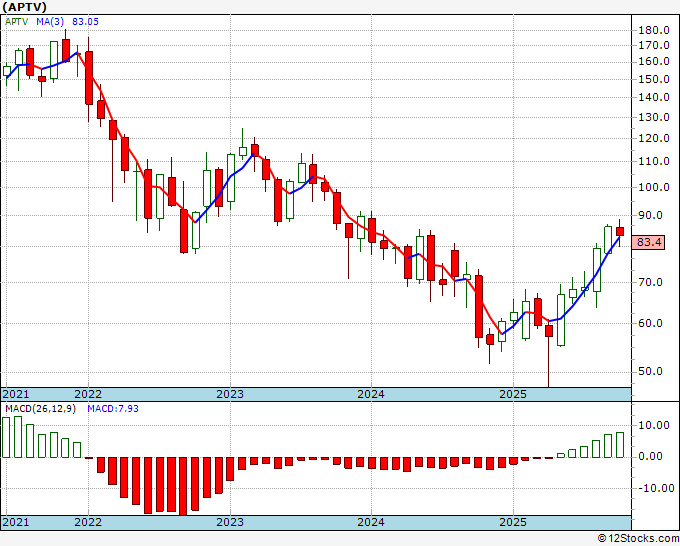Click the 10.00 MACD axis label

point(654,425)
